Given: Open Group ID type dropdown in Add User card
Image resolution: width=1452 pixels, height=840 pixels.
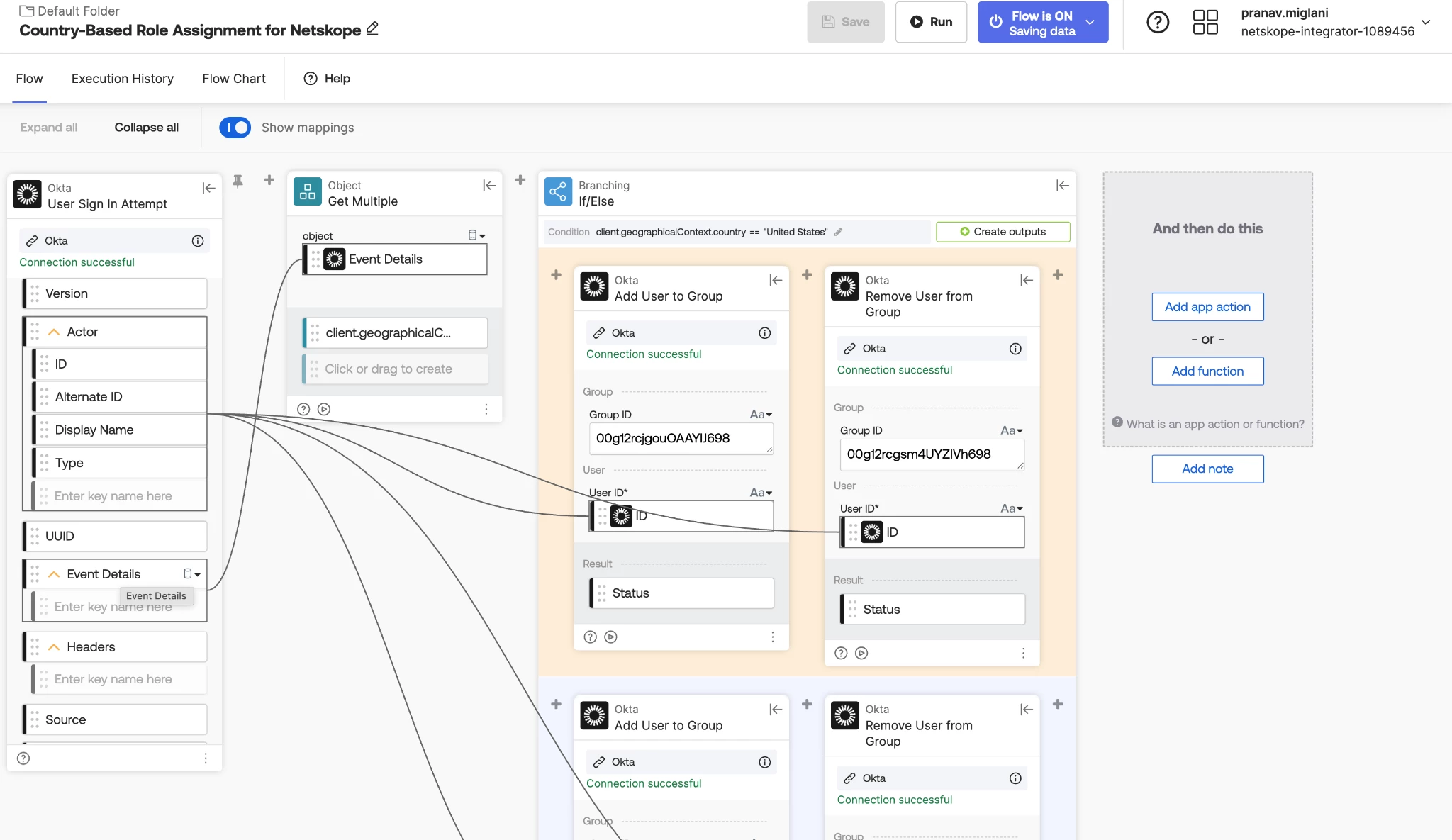Looking at the screenshot, I should pos(761,415).
